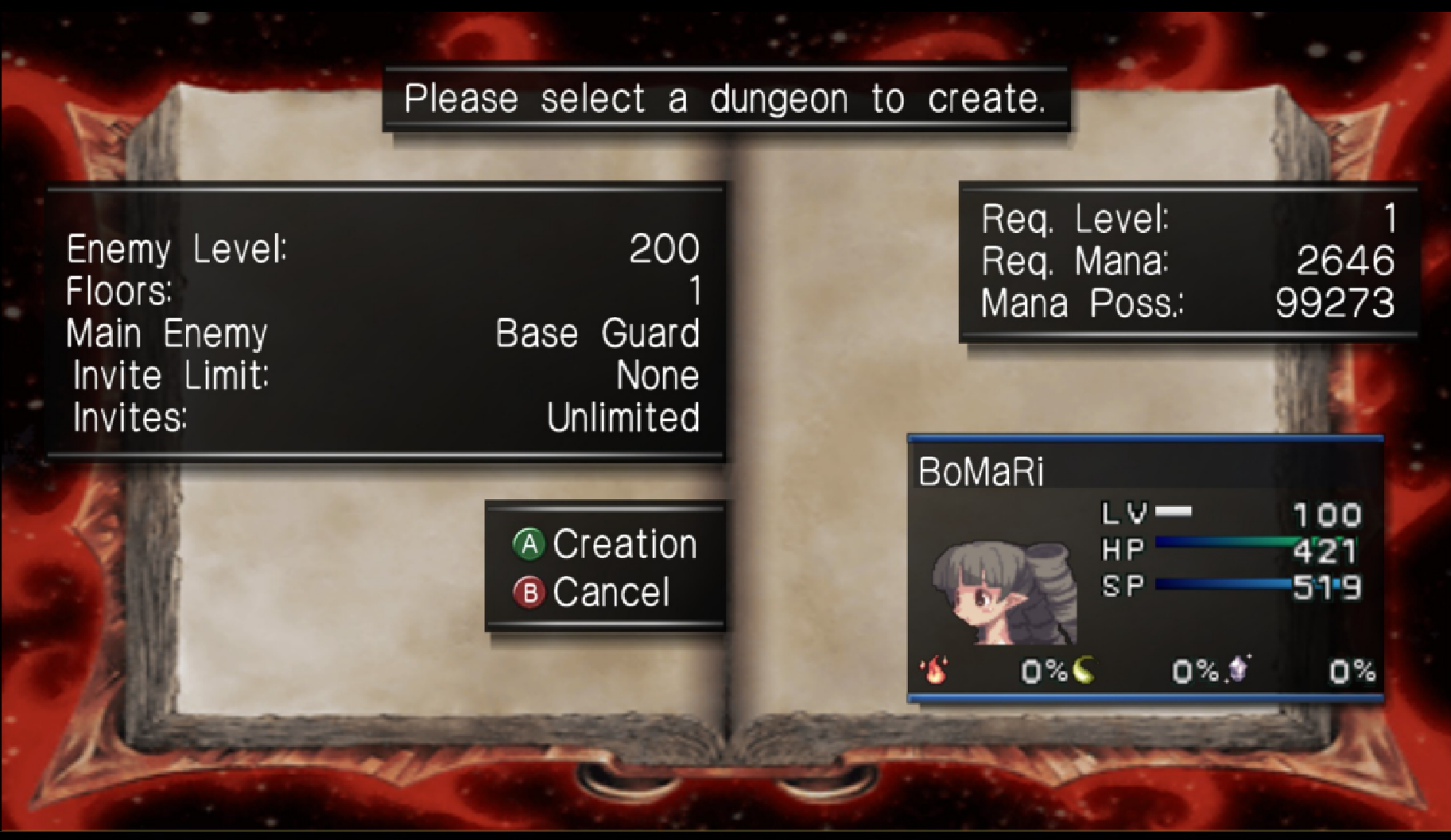Select the Floors setting row
The image size is (1451, 840).
click(383, 291)
